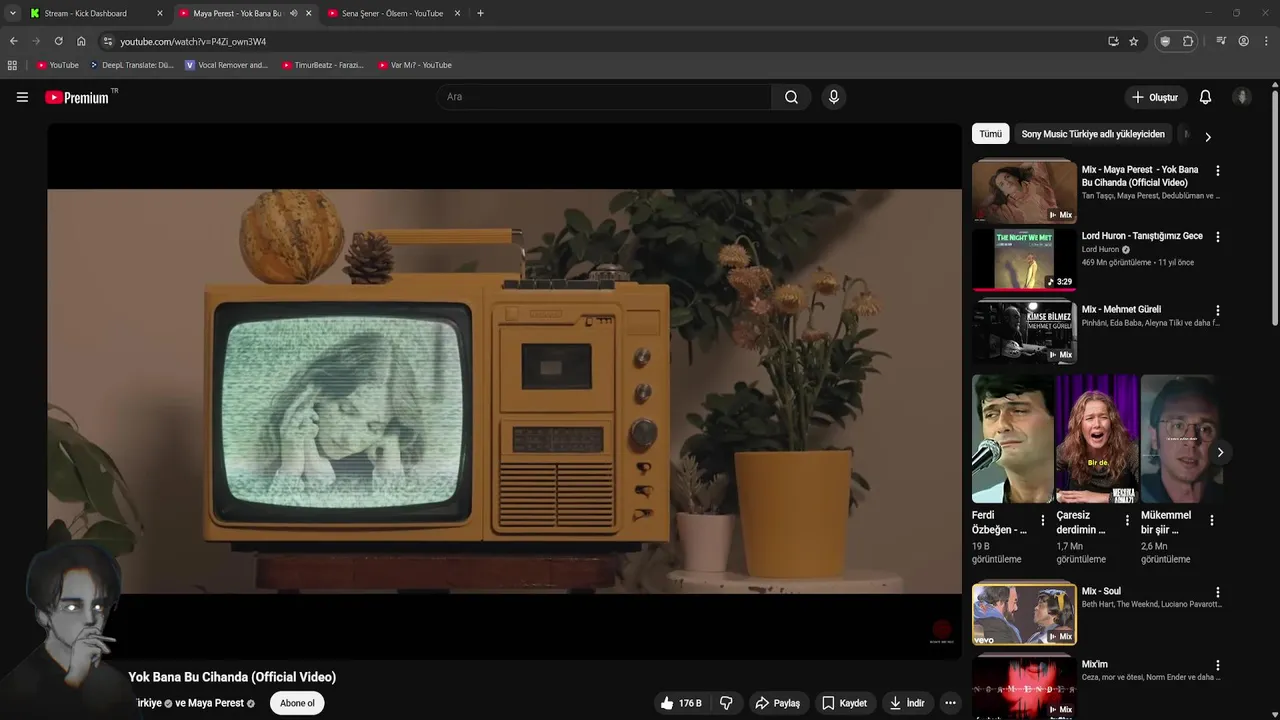Open Ferdi Özbeğen short thumbnail

click(1012, 439)
